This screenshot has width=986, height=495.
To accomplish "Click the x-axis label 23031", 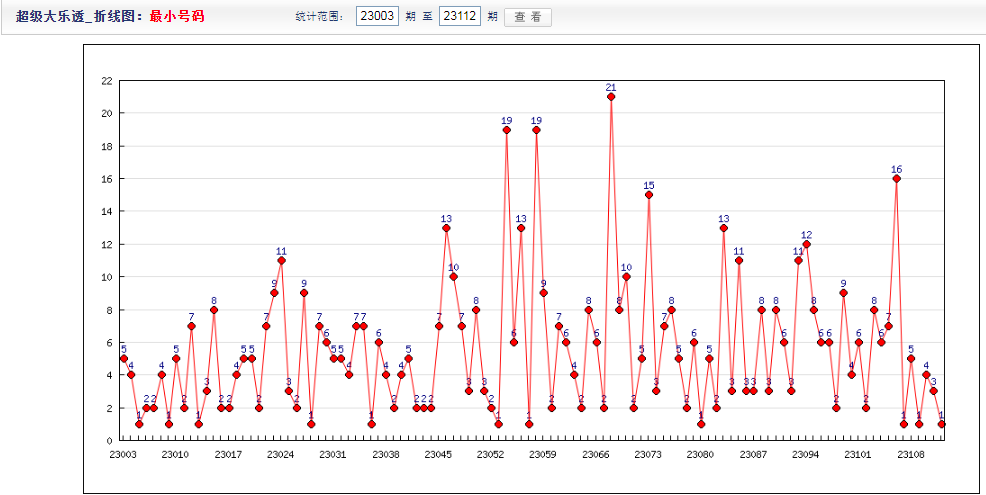I will click(333, 454).
